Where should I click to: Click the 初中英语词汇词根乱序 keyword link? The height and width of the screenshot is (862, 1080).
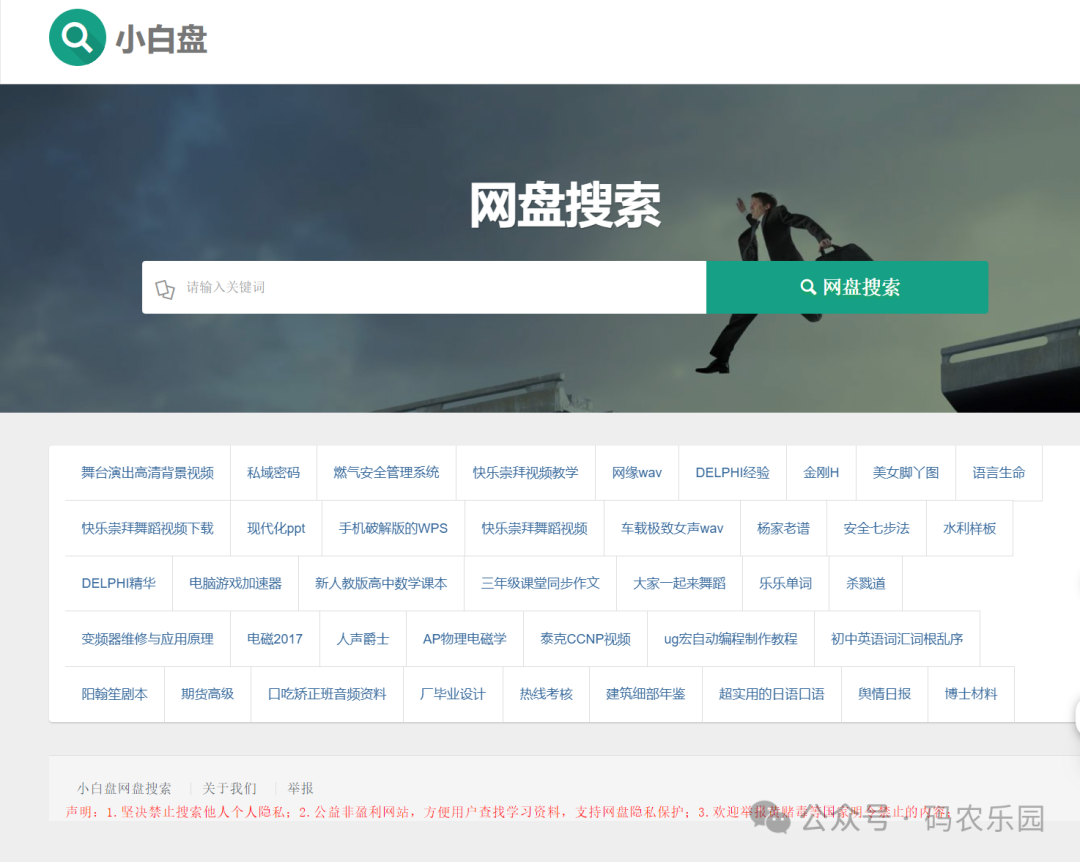[897, 639]
